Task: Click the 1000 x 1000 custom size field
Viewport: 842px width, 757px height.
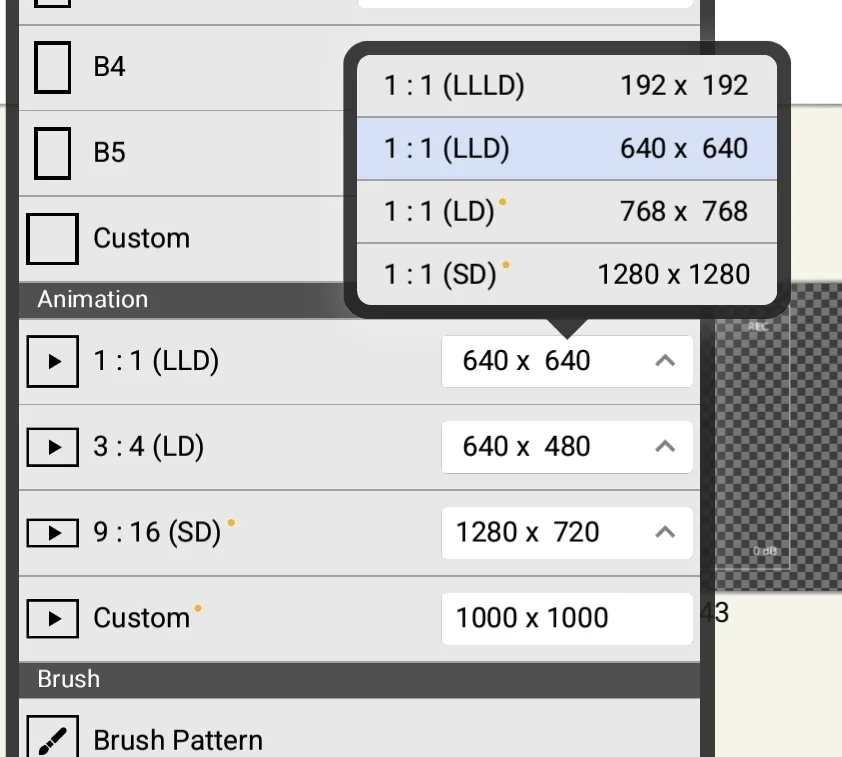Action: (566, 618)
